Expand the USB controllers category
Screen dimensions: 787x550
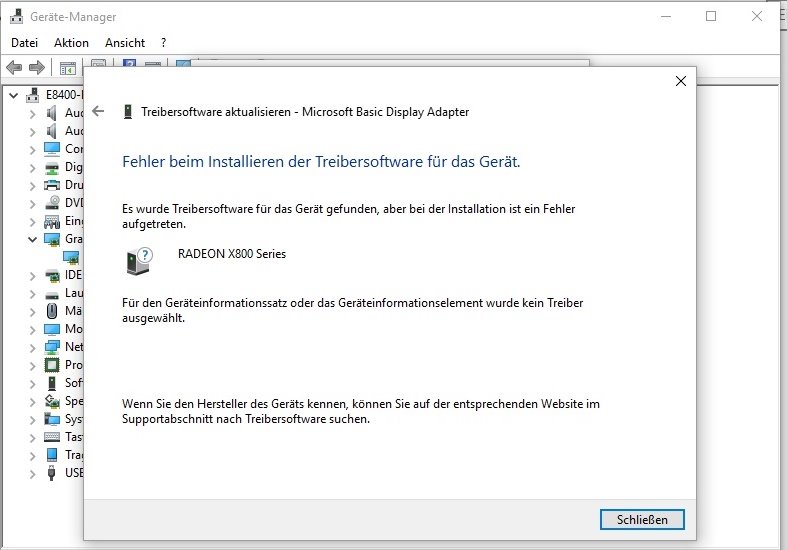pyautogui.click(x=33, y=475)
